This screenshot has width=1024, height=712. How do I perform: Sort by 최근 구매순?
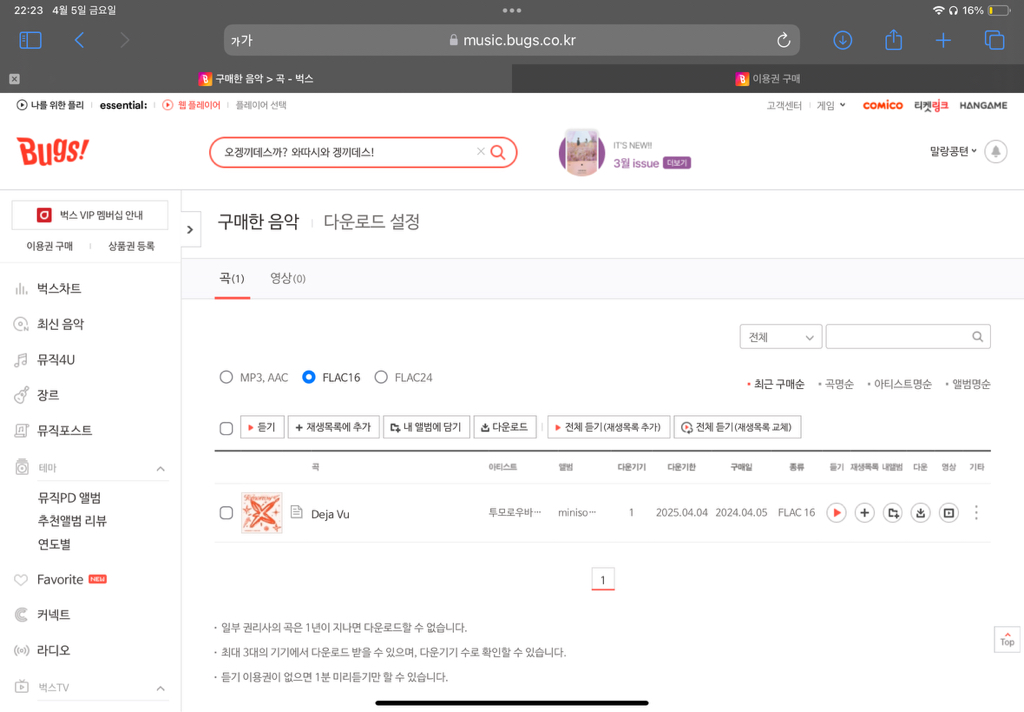pos(778,384)
